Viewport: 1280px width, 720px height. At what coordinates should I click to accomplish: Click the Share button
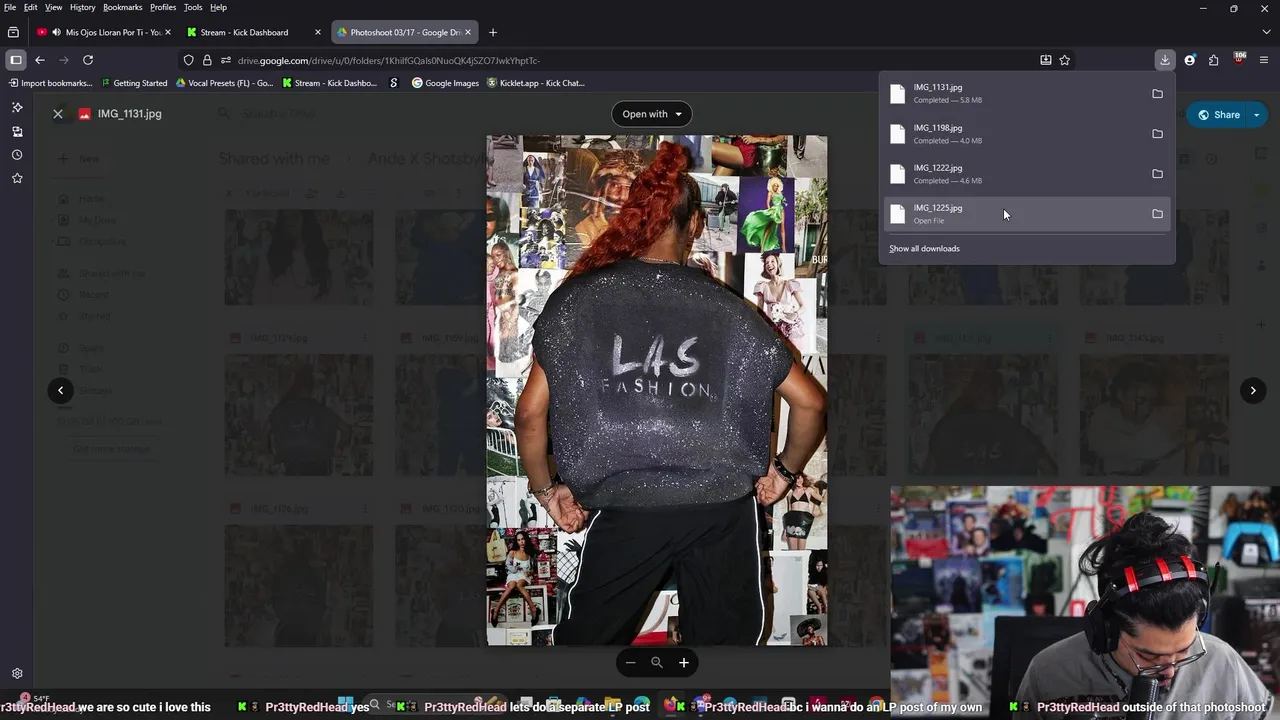coord(1219,115)
